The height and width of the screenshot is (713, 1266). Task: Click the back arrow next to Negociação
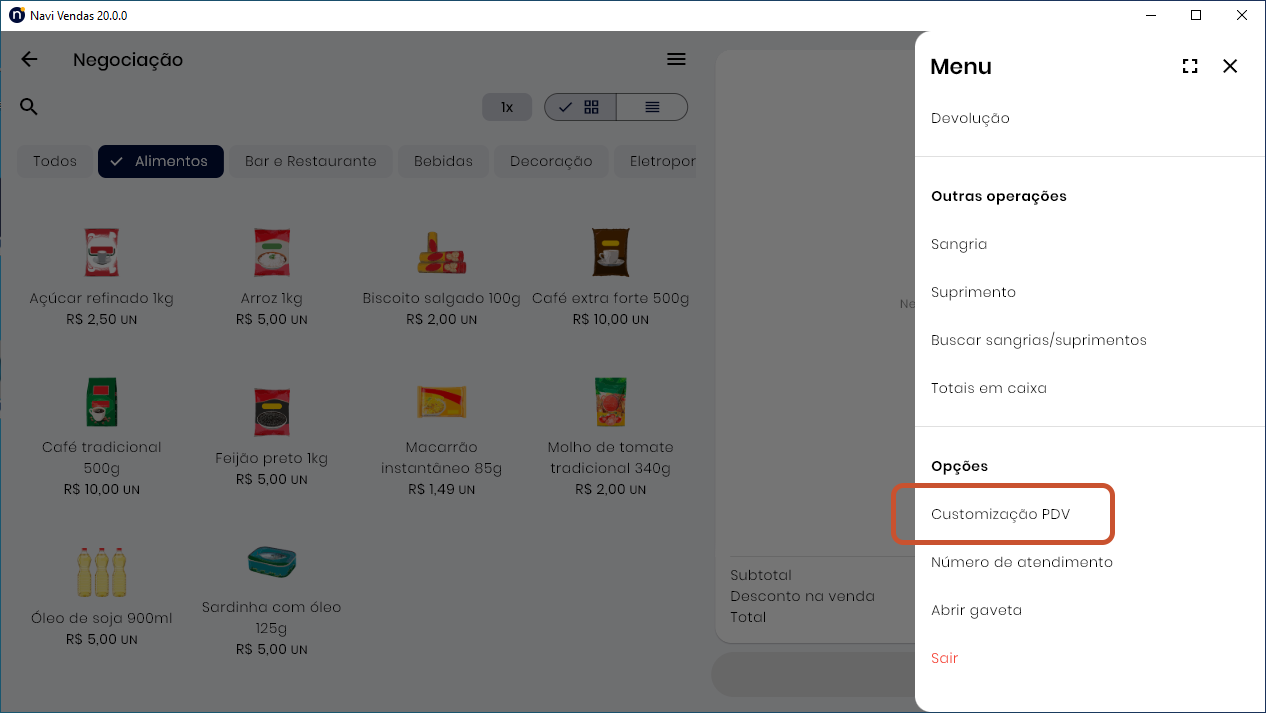(29, 59)
